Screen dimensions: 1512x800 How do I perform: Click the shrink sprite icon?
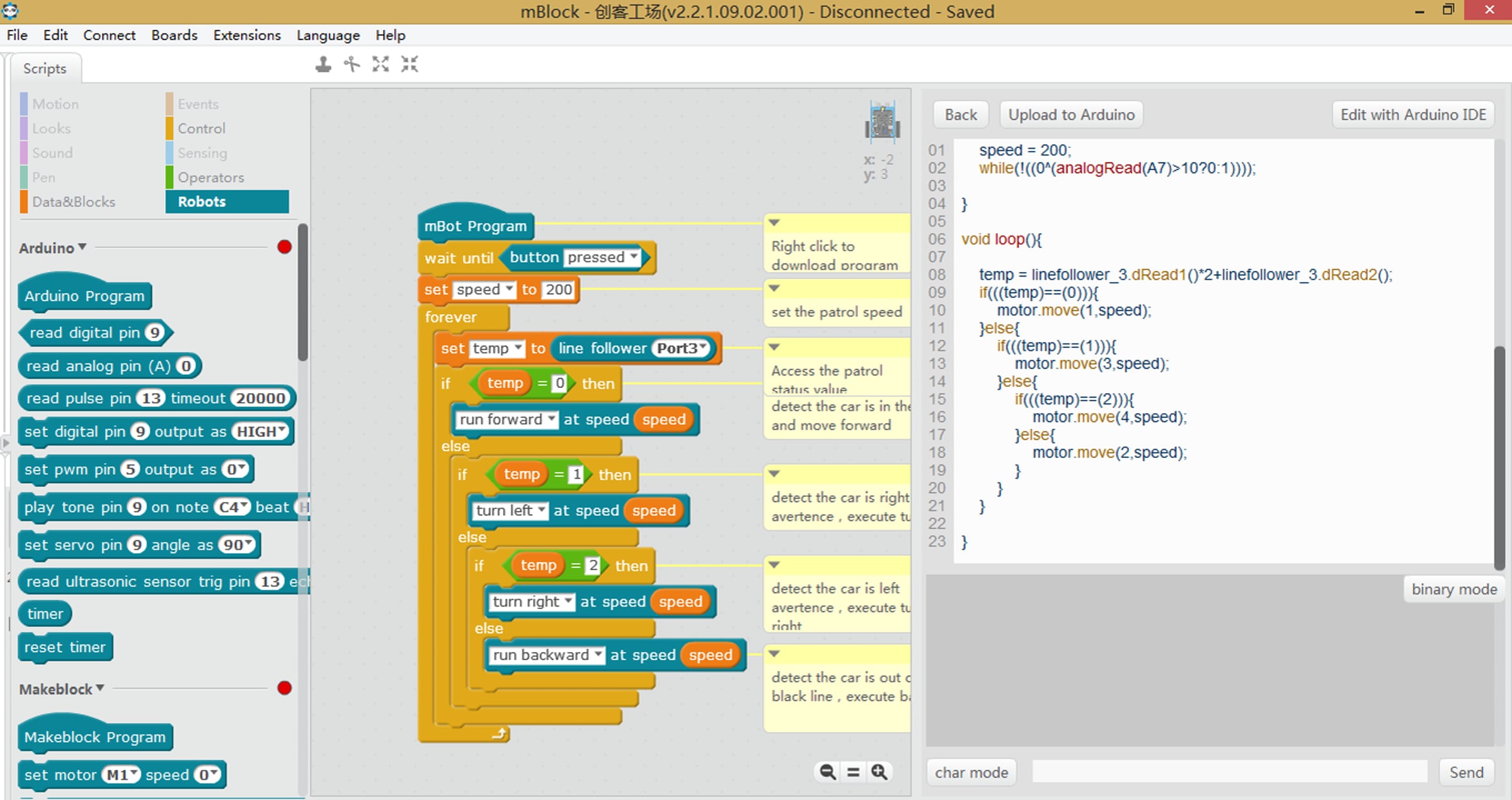[409, 64]
